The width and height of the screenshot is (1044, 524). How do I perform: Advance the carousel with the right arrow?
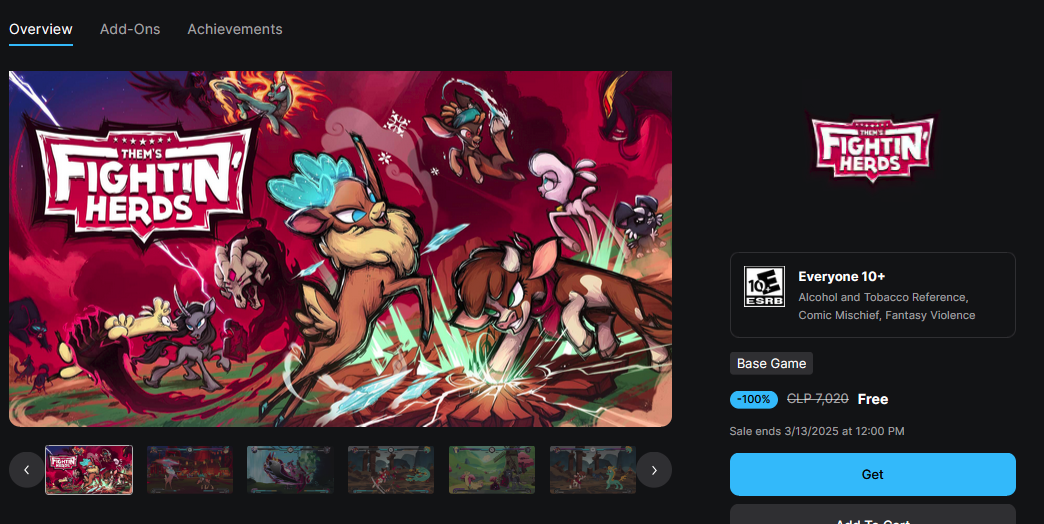[654, 470]
